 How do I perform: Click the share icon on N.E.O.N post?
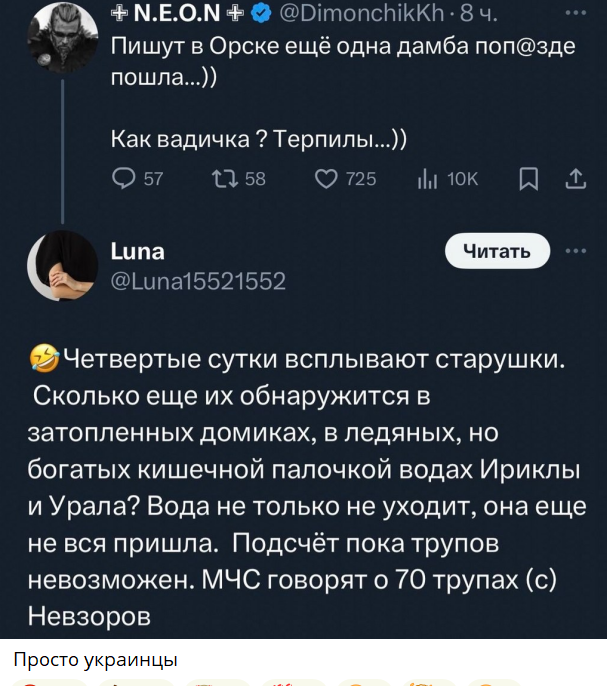[577, 178]
